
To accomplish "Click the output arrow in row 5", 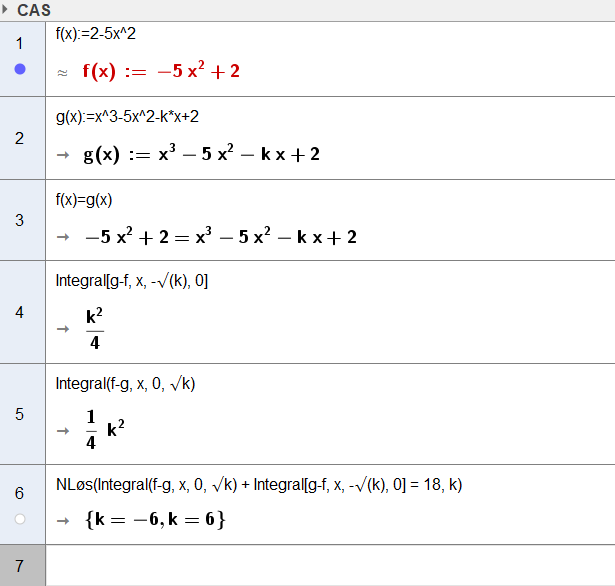I will coord(63,431).
